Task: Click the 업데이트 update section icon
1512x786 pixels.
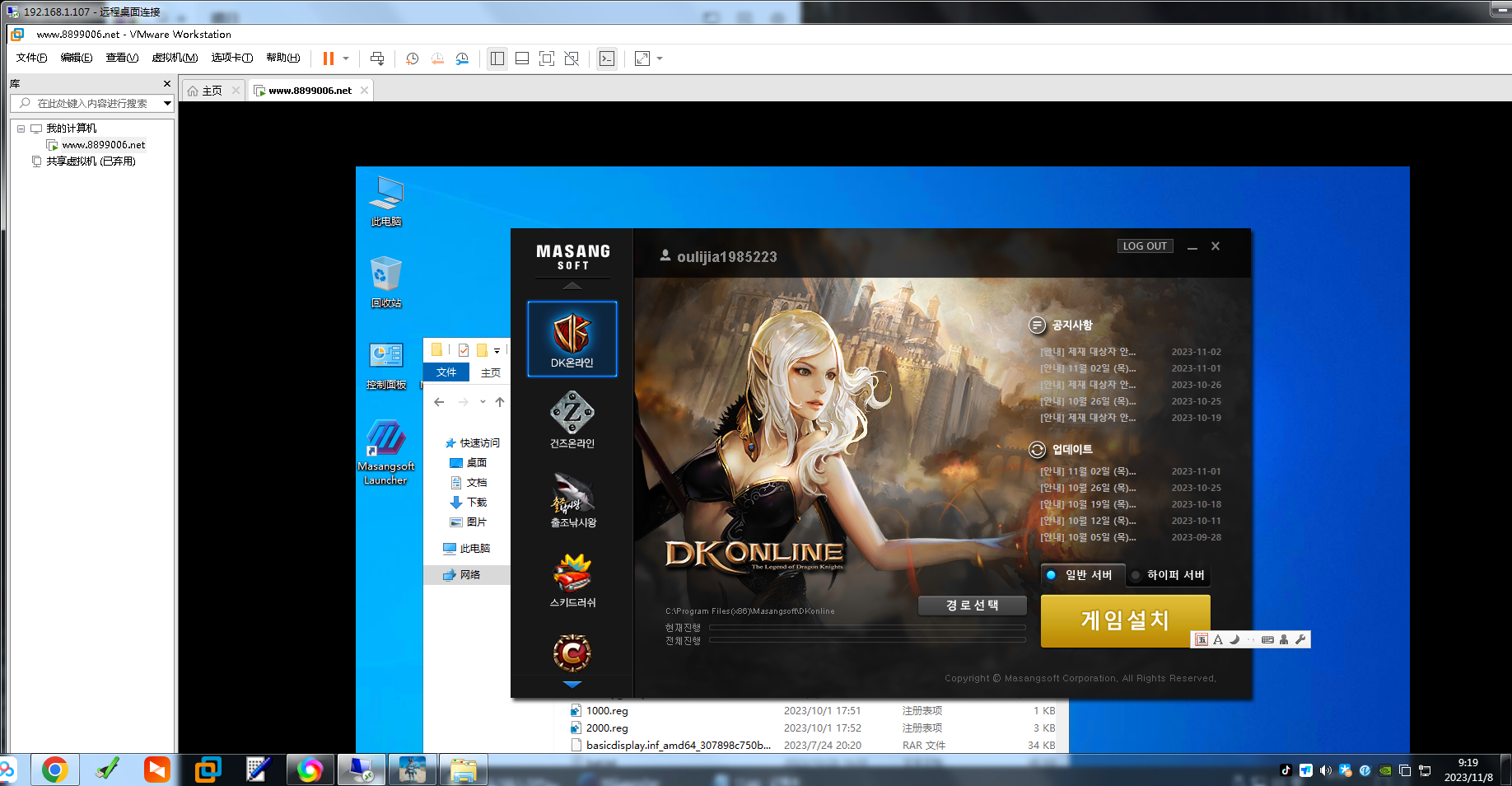Action: [1038, 450]
